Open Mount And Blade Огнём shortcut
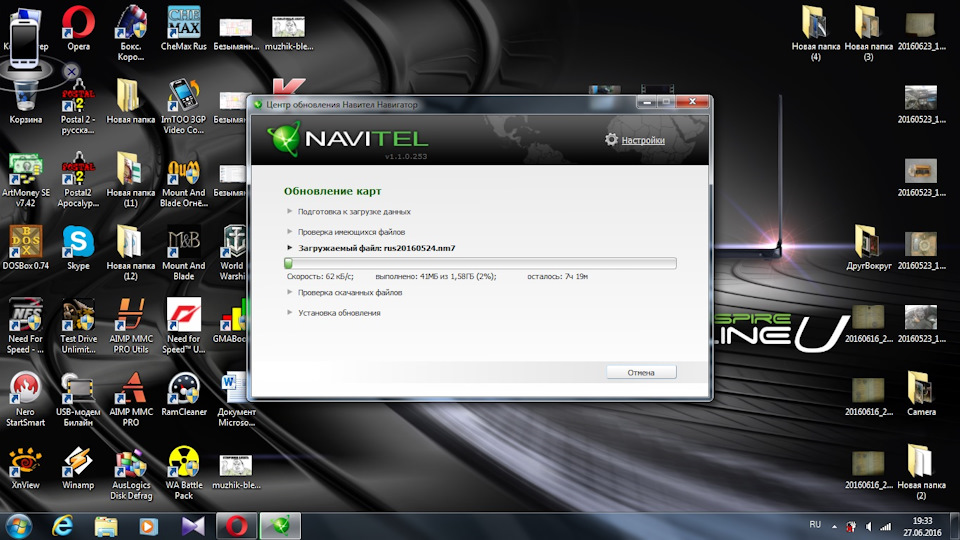 pos(184,181)
